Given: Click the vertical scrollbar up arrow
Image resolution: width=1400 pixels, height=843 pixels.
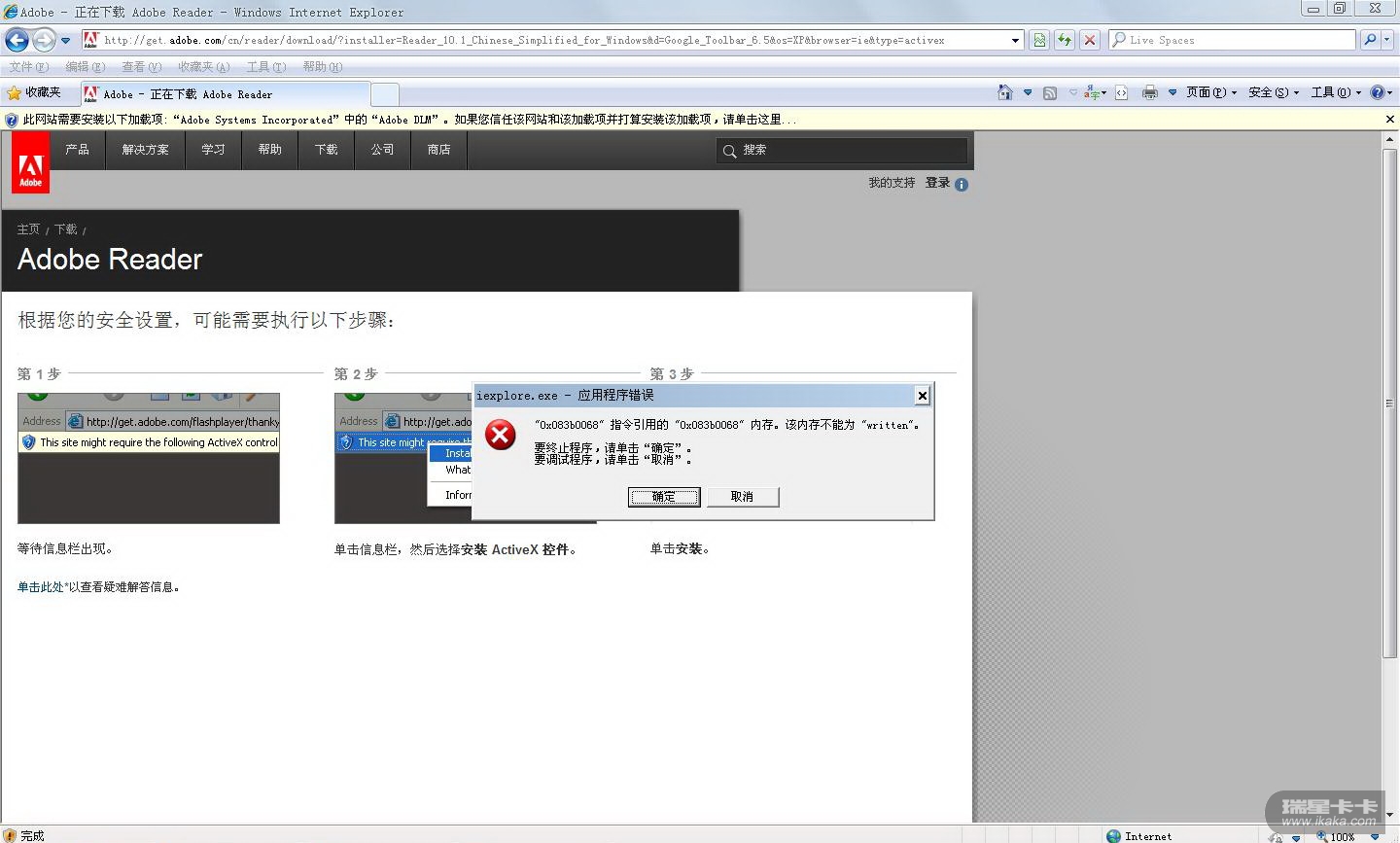Looking at the screenshot, I should pos(1390,140).
